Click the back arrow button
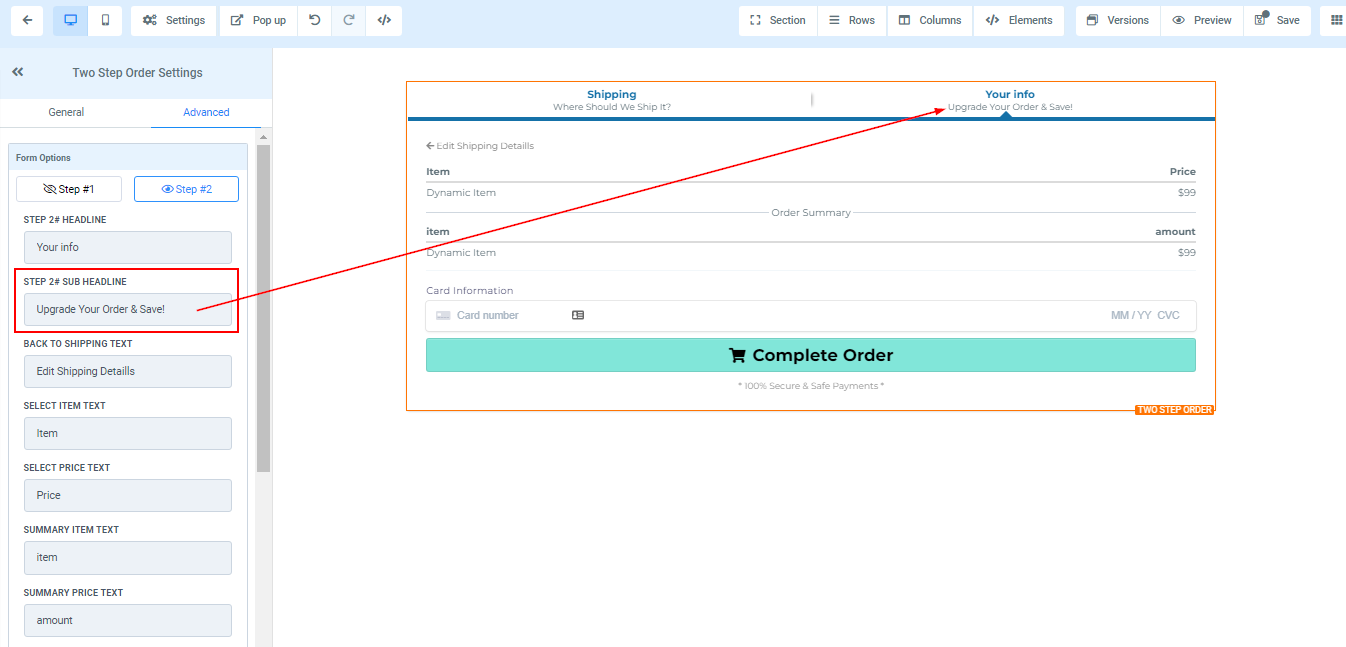Image resolution: width=1346 pixels, height=647 pixels. (27, 20)
